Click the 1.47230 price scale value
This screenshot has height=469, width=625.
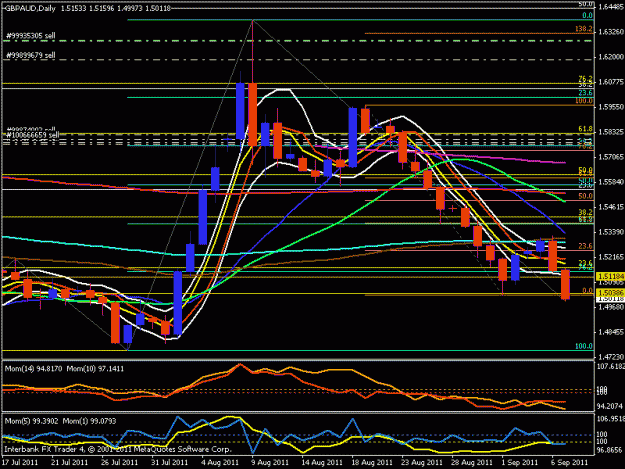[611, 357]
